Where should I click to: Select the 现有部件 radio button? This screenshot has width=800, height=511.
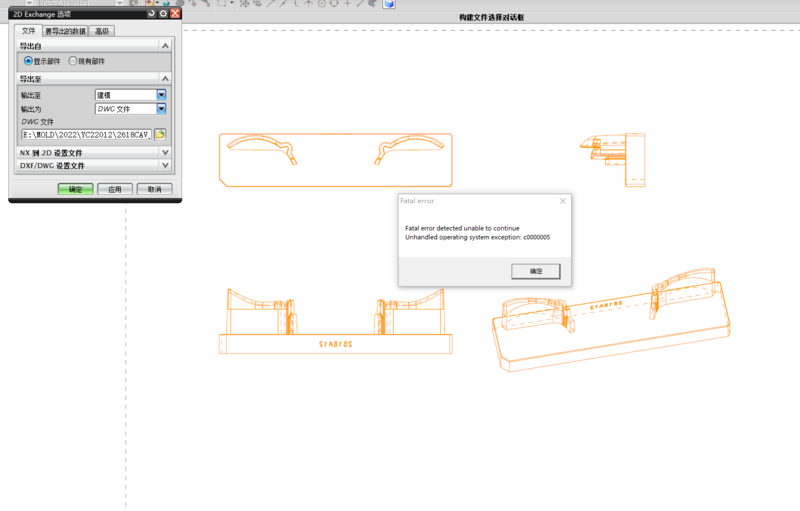click(73, 61)
